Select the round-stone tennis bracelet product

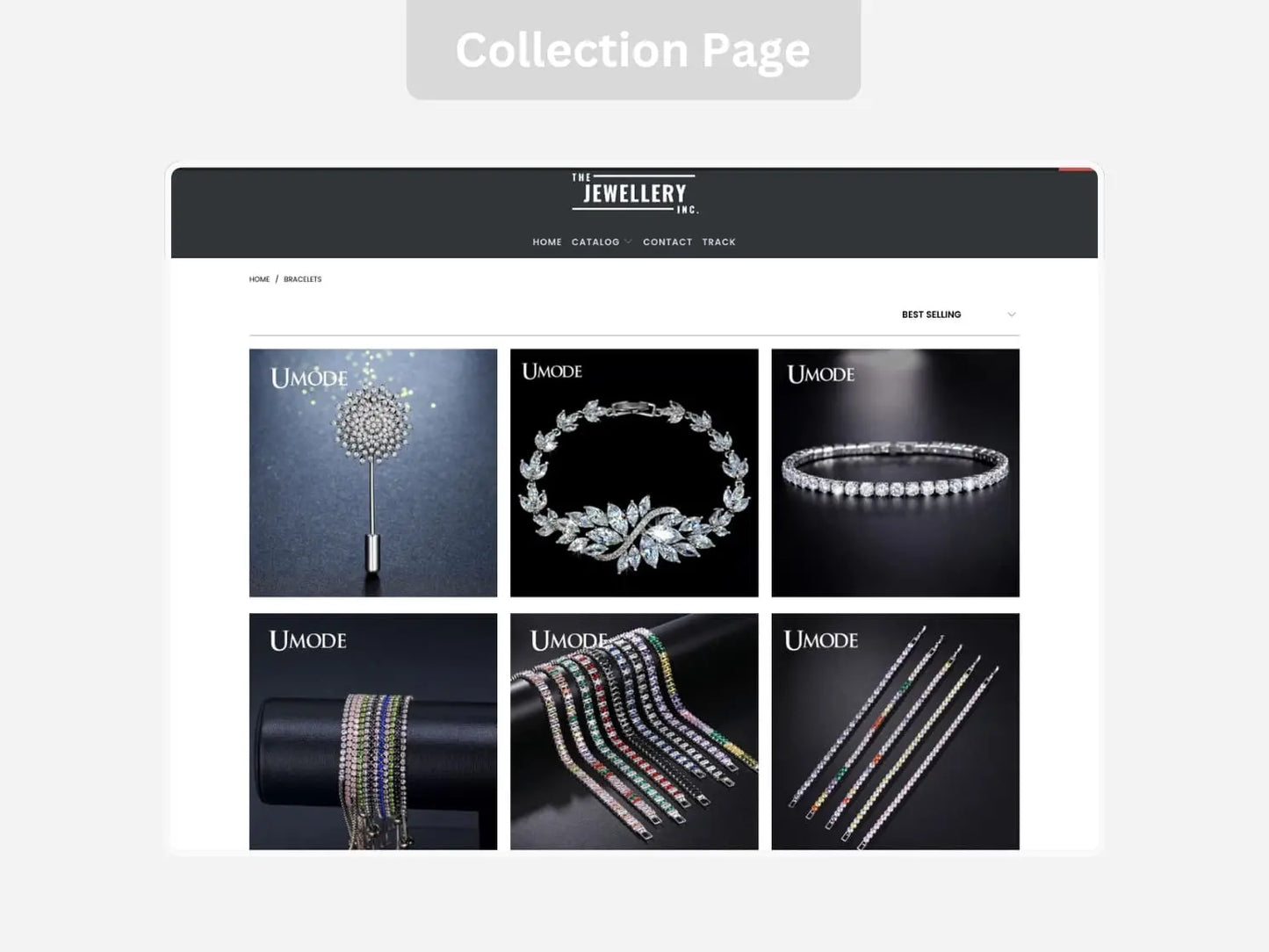pos(896,473)
